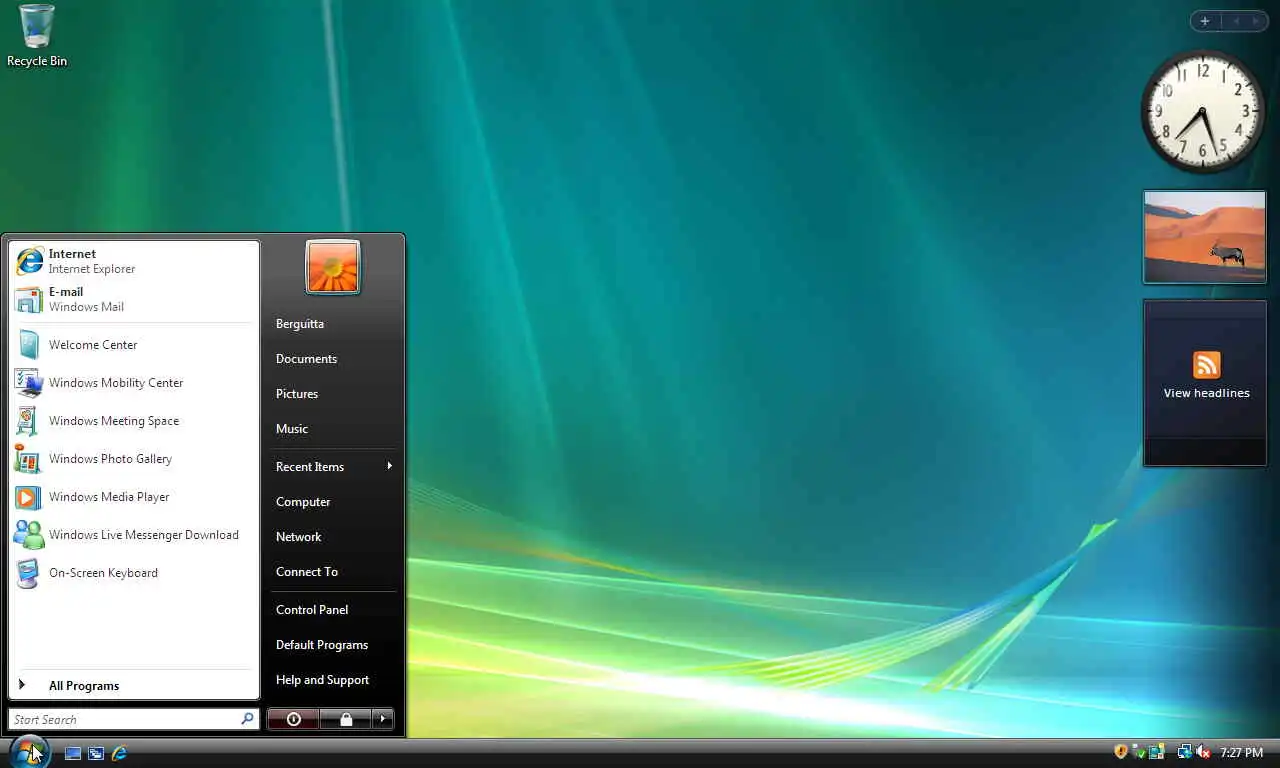Click the power sleep button
This screenshot has height=768, width=1280.
tap(293, 719)
